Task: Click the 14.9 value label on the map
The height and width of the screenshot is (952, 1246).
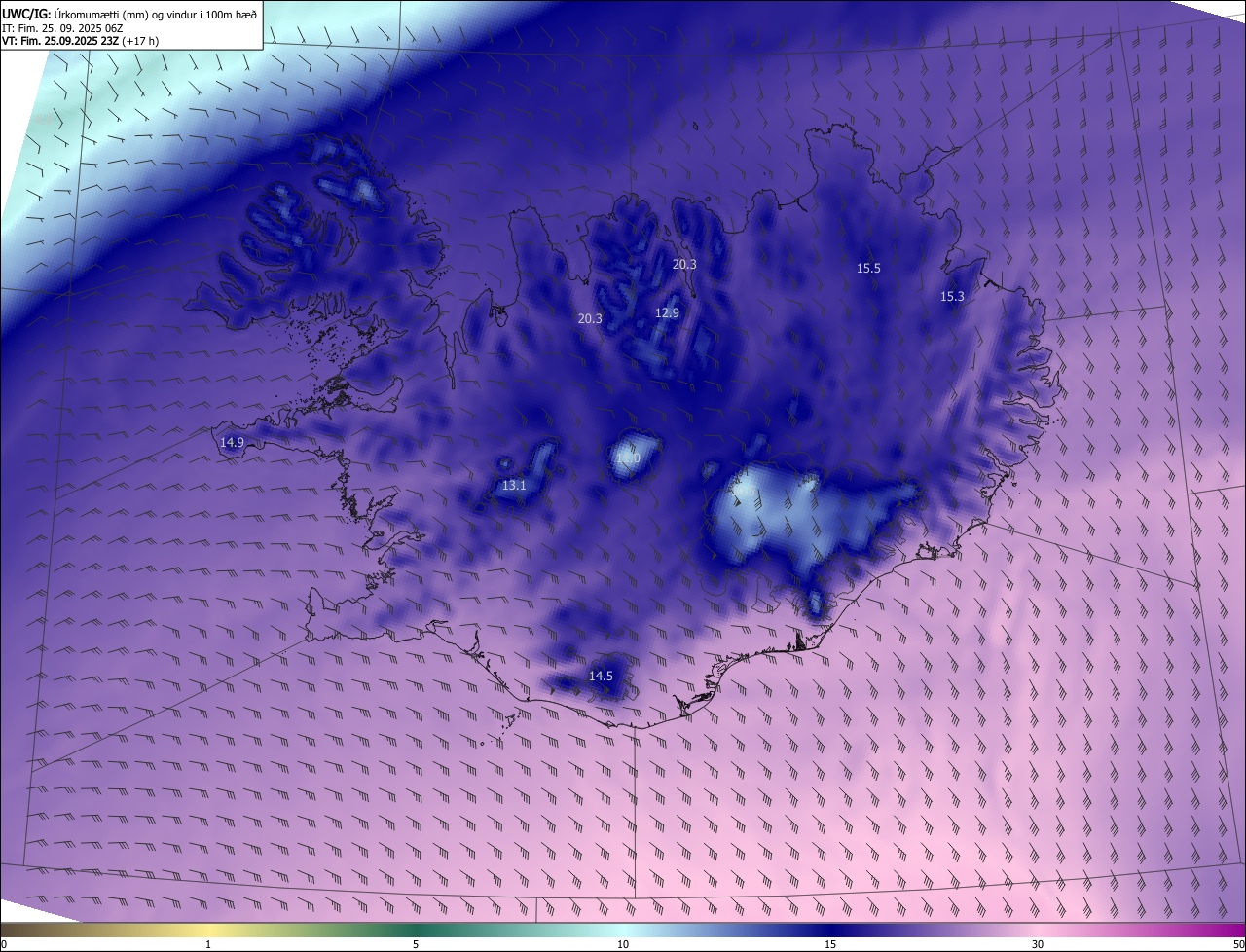Action: tap(232, 442)
